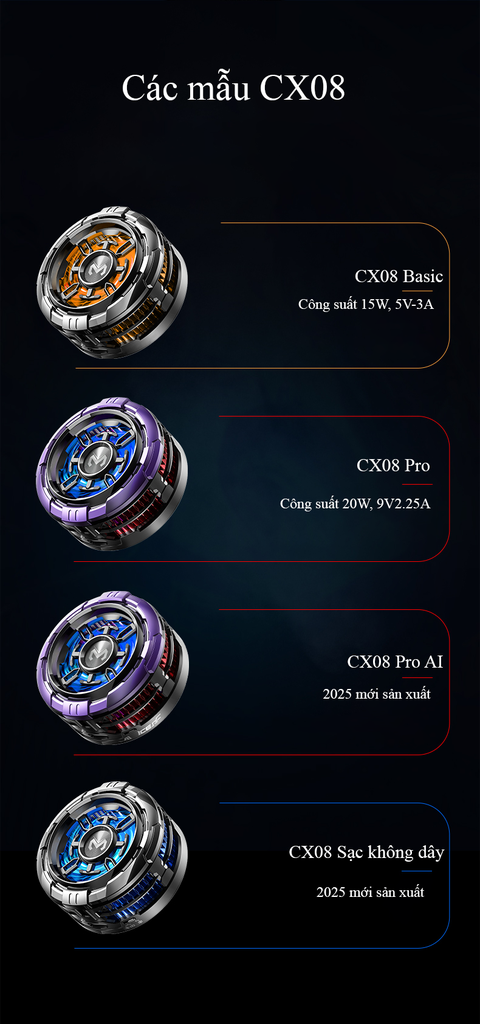This screenshot has width=480, height=1024.
Task: Click the orange underline beneath CX08 Basic
Action: [x=417, y=291]
